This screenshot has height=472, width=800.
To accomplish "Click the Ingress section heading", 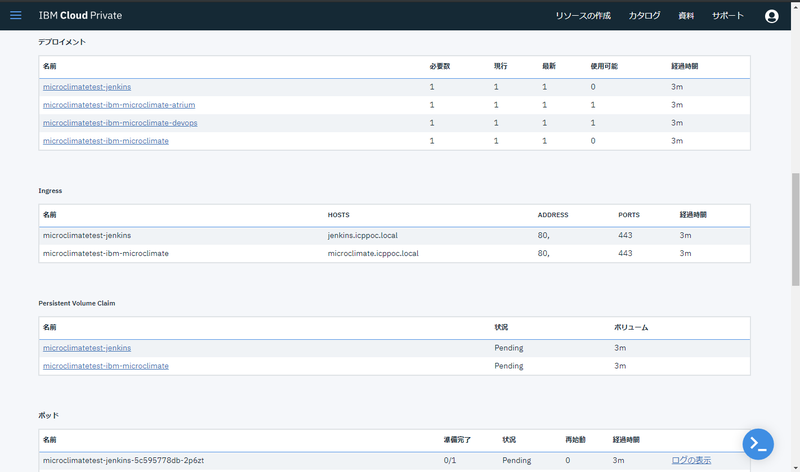I will (x=50, y=191).
